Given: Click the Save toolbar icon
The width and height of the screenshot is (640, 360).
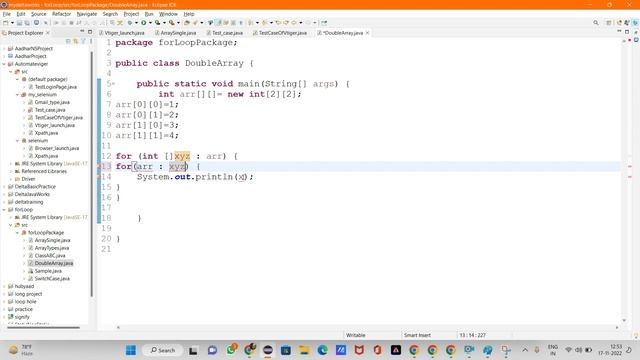Looking at the screenshot, I should [19, 23].
